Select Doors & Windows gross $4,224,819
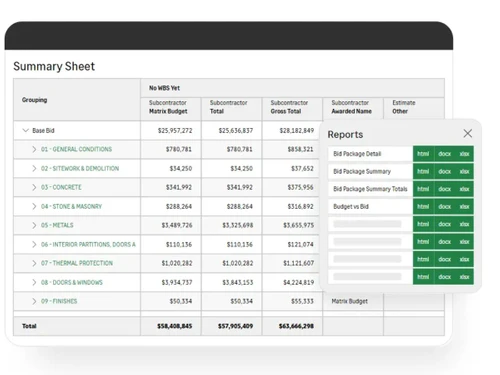The width and height of the screenshot is (500, 375). point(299,282)
